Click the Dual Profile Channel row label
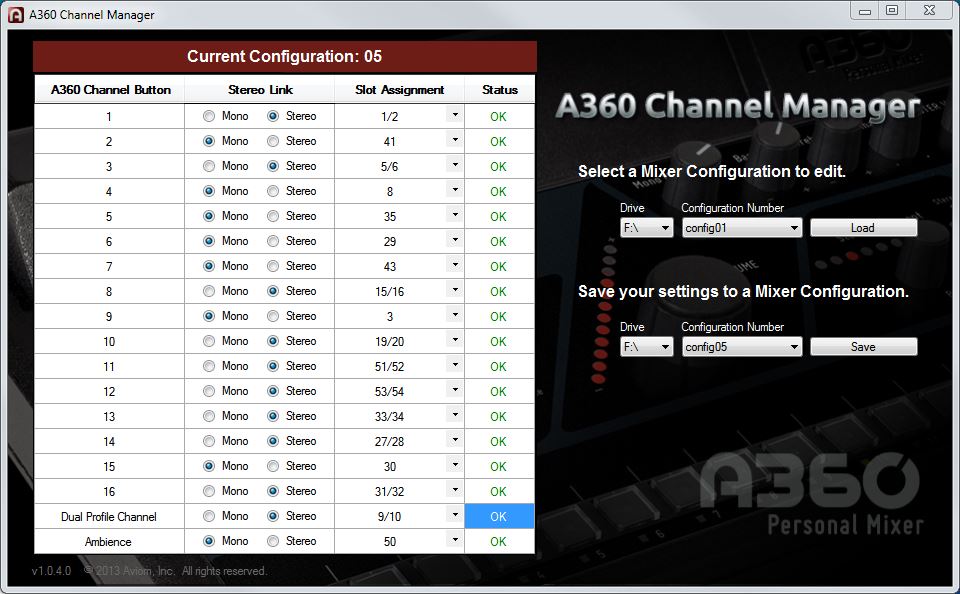960x594 pixels. [x=109, y=516]
